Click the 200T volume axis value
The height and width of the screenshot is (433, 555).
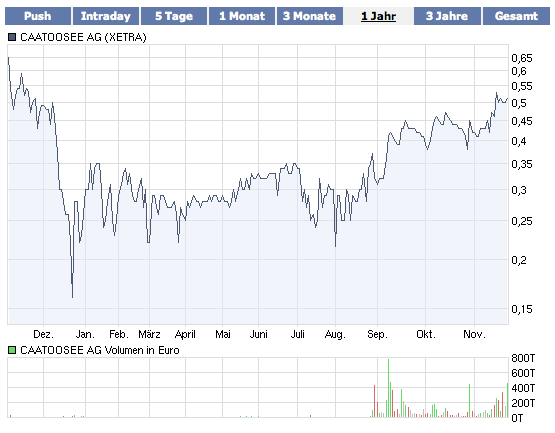(x=523, y=403)
